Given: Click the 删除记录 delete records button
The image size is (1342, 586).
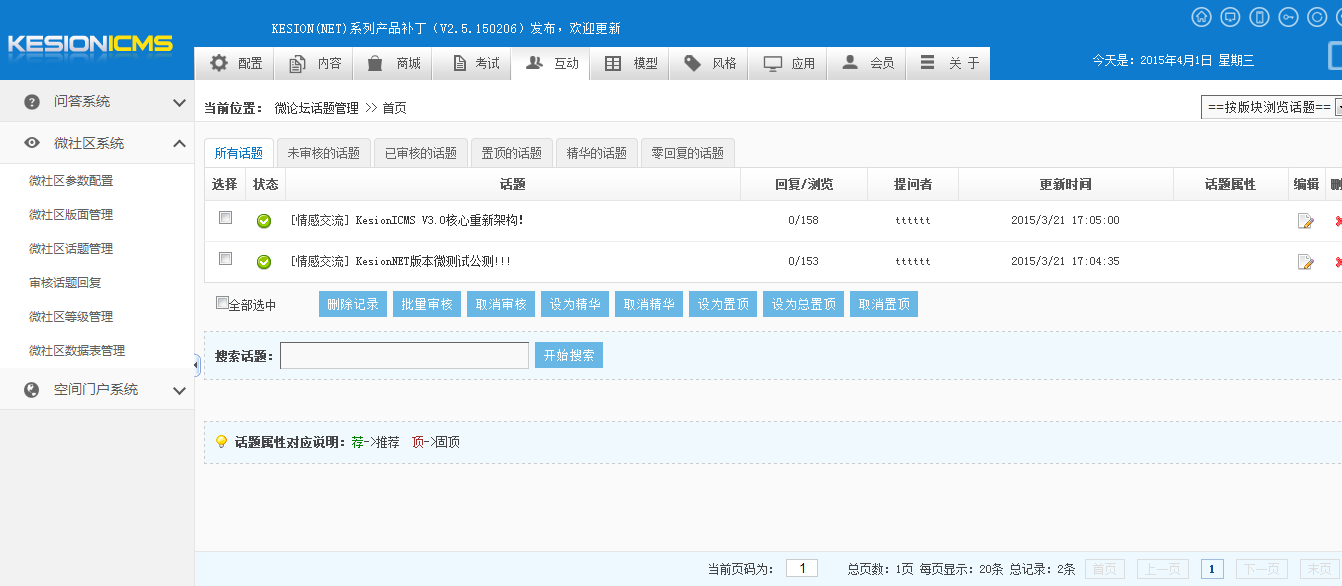Looking at the screenshot, I should 352,303.
